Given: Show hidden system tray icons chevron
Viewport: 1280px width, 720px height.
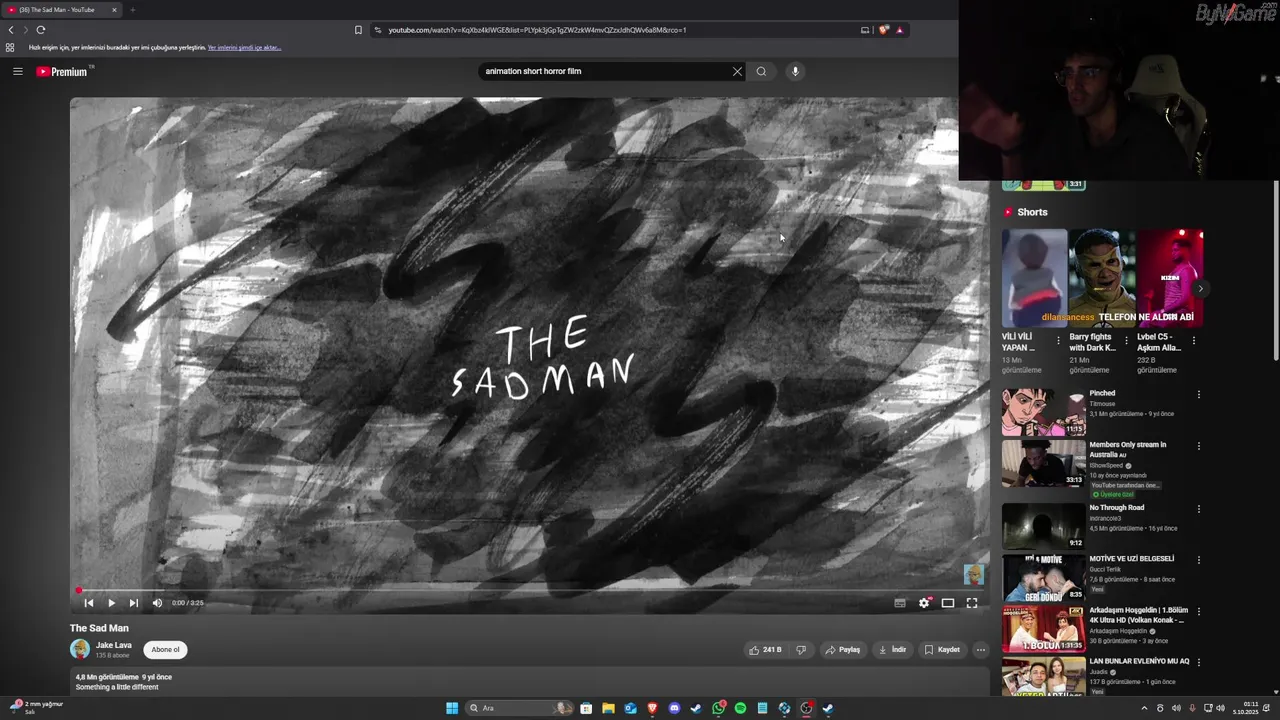Looking at the screenshot, I should pos(1144,708).
